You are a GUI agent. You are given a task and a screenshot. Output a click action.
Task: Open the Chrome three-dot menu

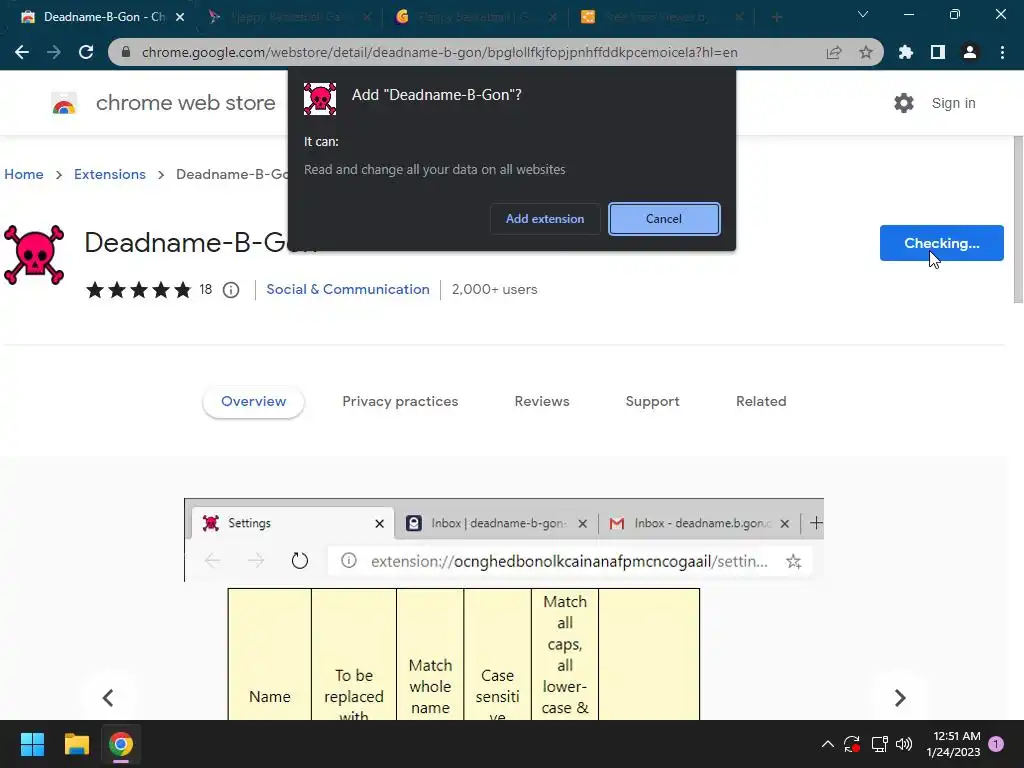point(1002,52)
